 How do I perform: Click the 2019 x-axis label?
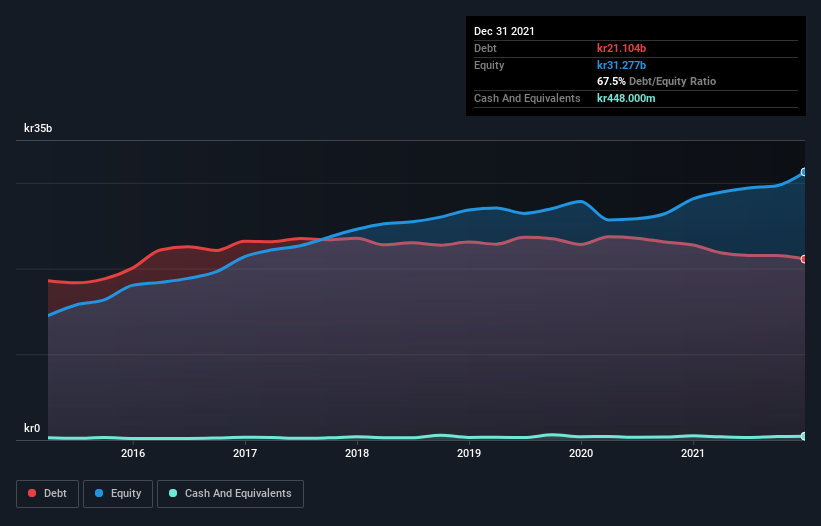(x=469, y=453)
